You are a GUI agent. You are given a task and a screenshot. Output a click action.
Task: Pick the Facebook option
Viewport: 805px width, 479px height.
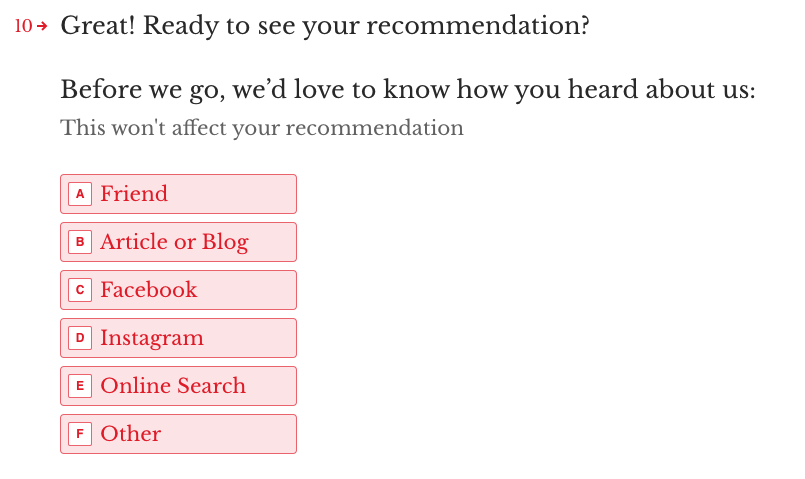click(x=178, y=290)
